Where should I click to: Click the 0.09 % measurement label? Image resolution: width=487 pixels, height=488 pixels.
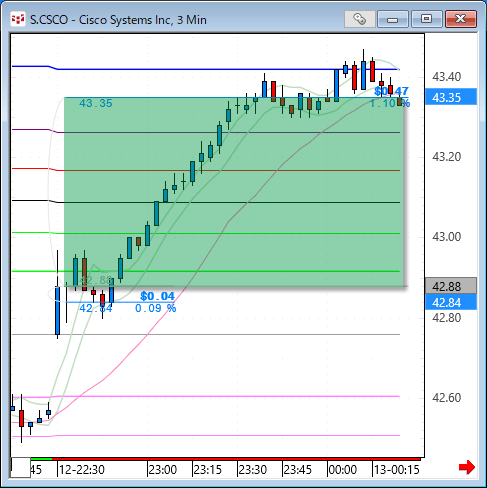click(x=155, y=308)
